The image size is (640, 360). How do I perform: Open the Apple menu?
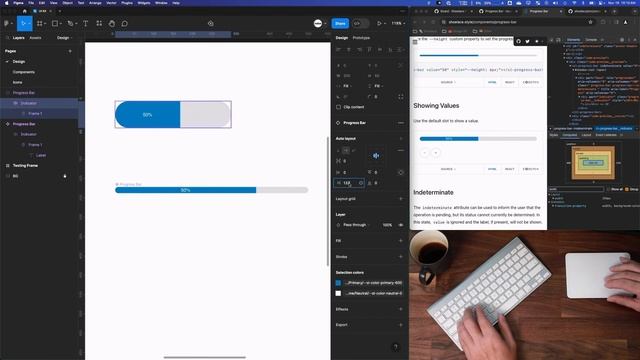6,3
